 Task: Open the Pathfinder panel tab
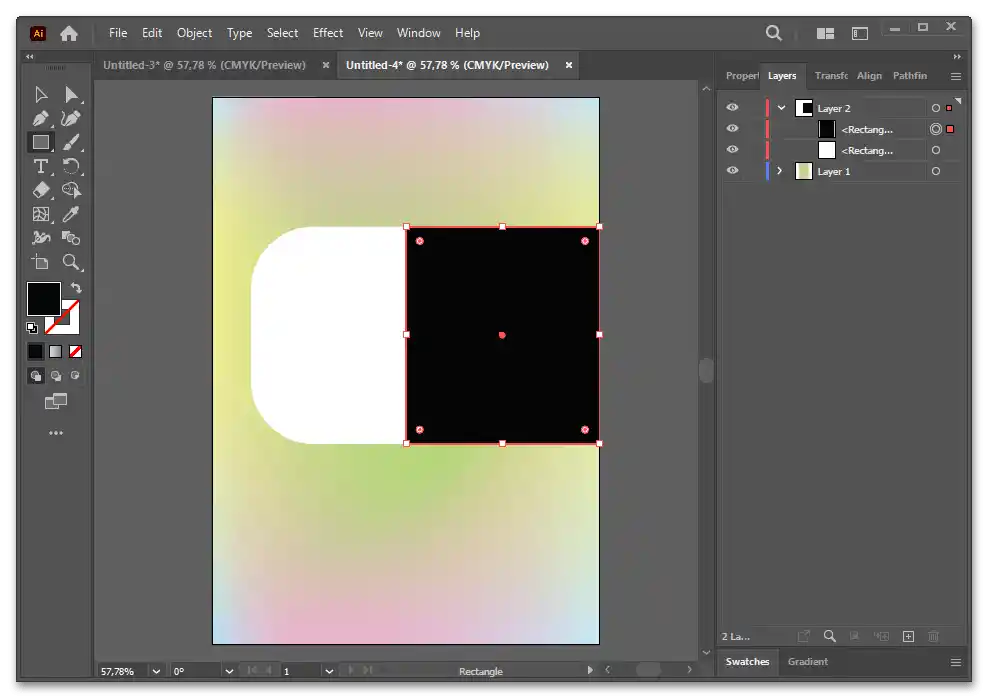[909, 76]
